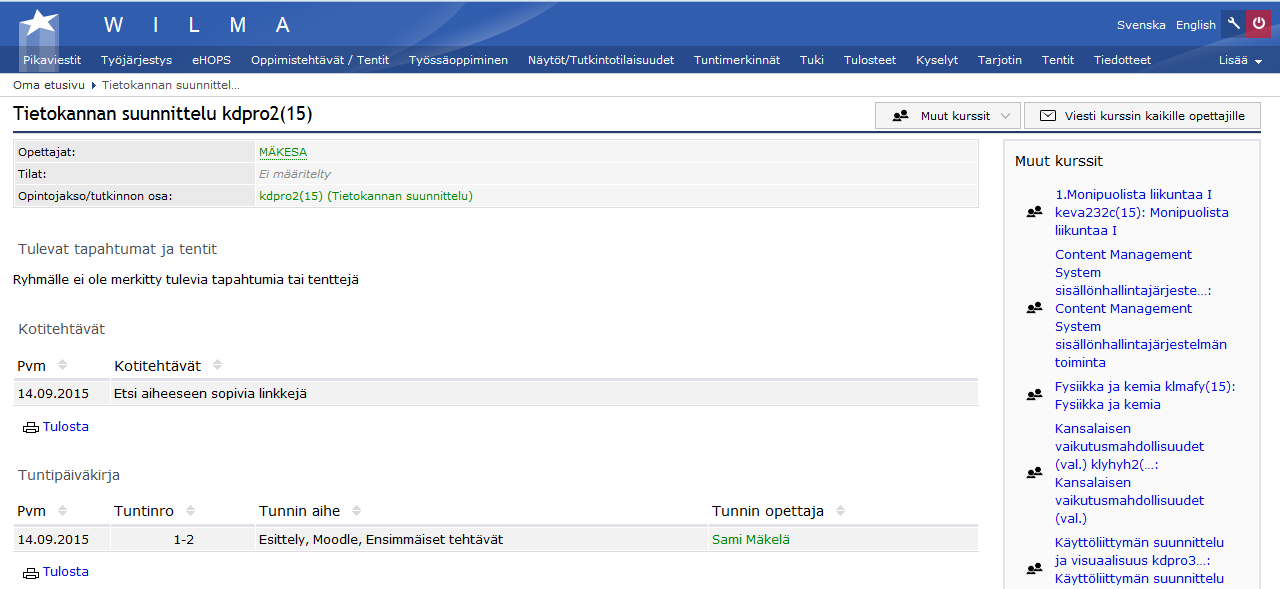Click the red power logout icon

pyautogui.click(x=1259, y=24)
